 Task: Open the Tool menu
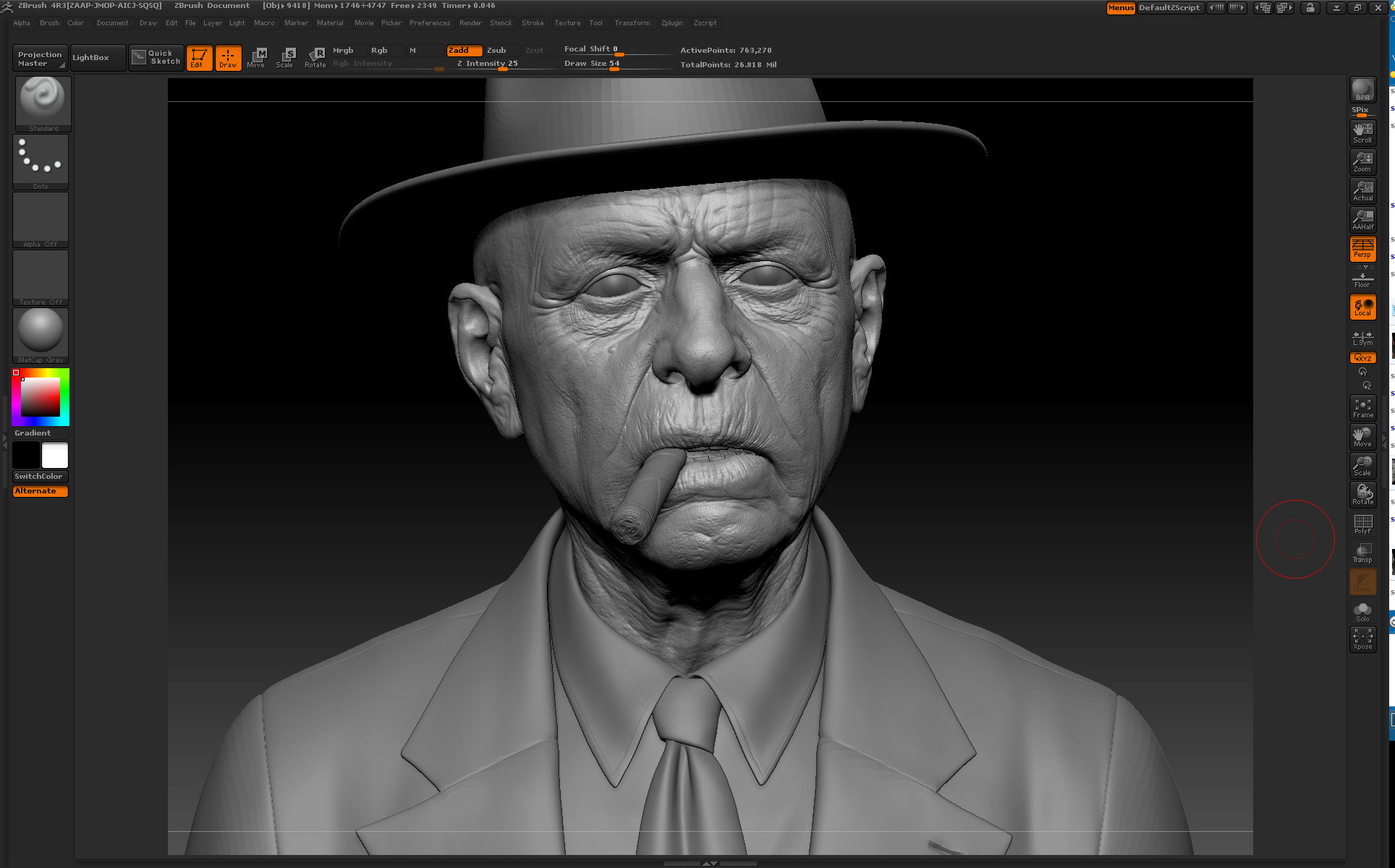595,23
